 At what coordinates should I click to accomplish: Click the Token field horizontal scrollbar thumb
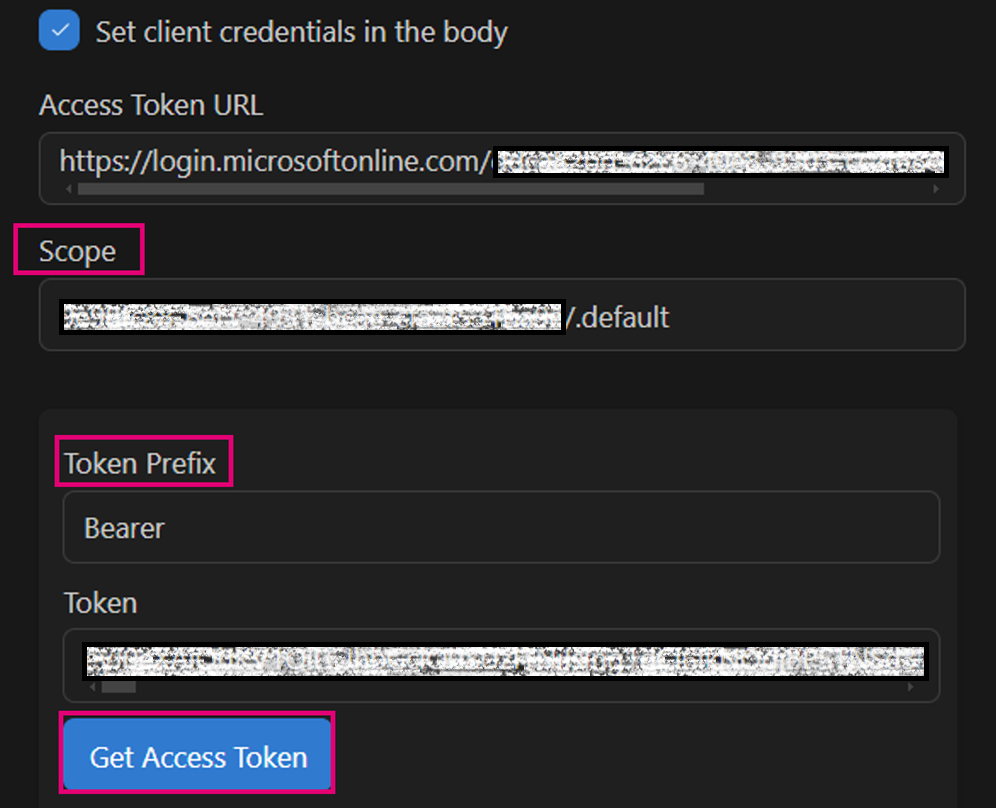pos(119,688)
